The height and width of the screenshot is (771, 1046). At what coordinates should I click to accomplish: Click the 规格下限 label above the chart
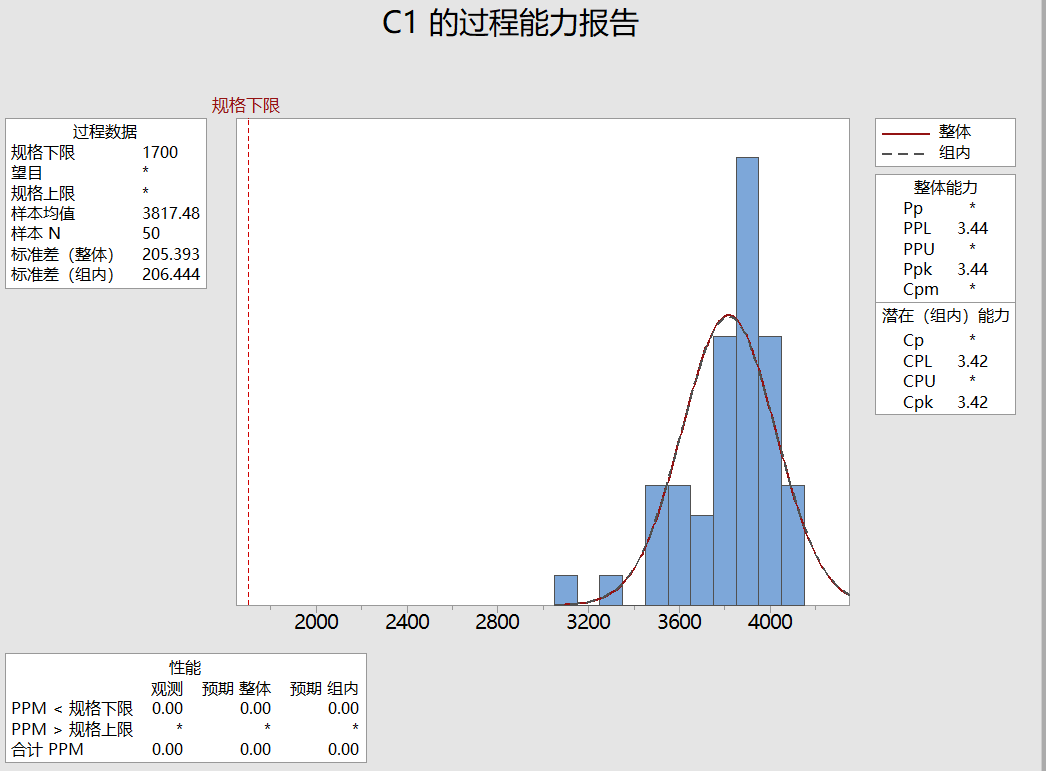click(245, 103)
